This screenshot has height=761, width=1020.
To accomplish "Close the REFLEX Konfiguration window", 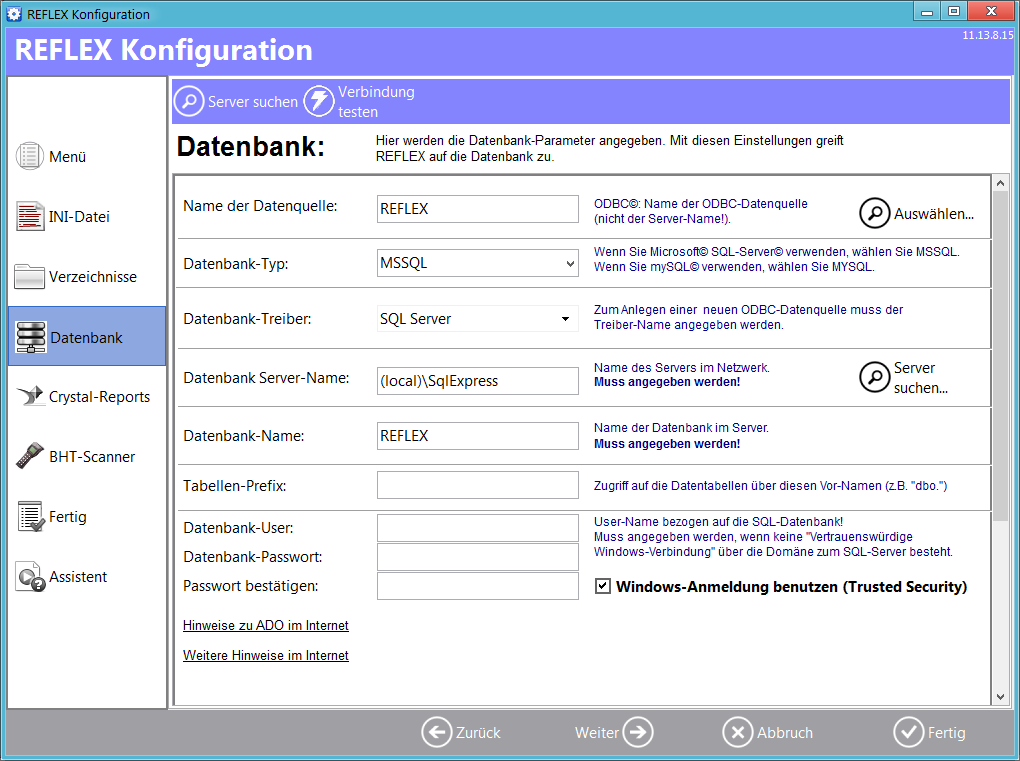I will pyautogui.click(x=991, y=11).
